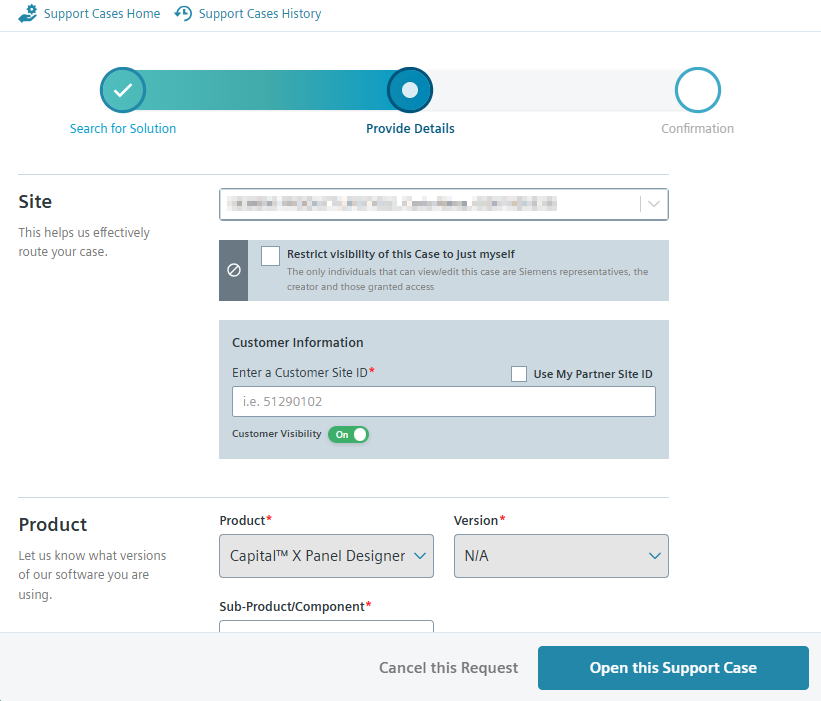Check Use My Partner Site ID
This screenshot has height=701, width=821.
519,374
